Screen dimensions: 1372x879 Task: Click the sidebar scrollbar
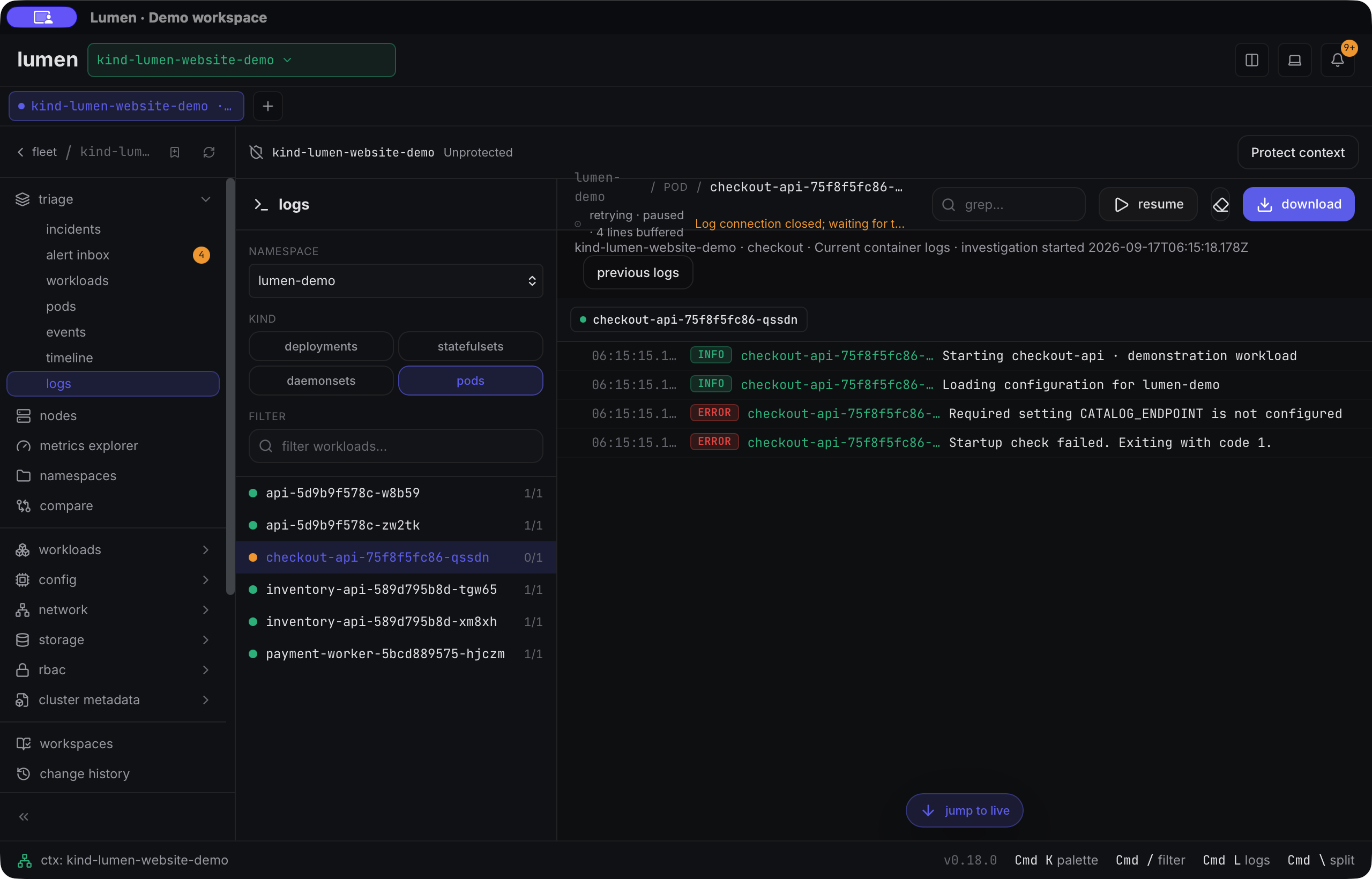click(x=230, y=387)
